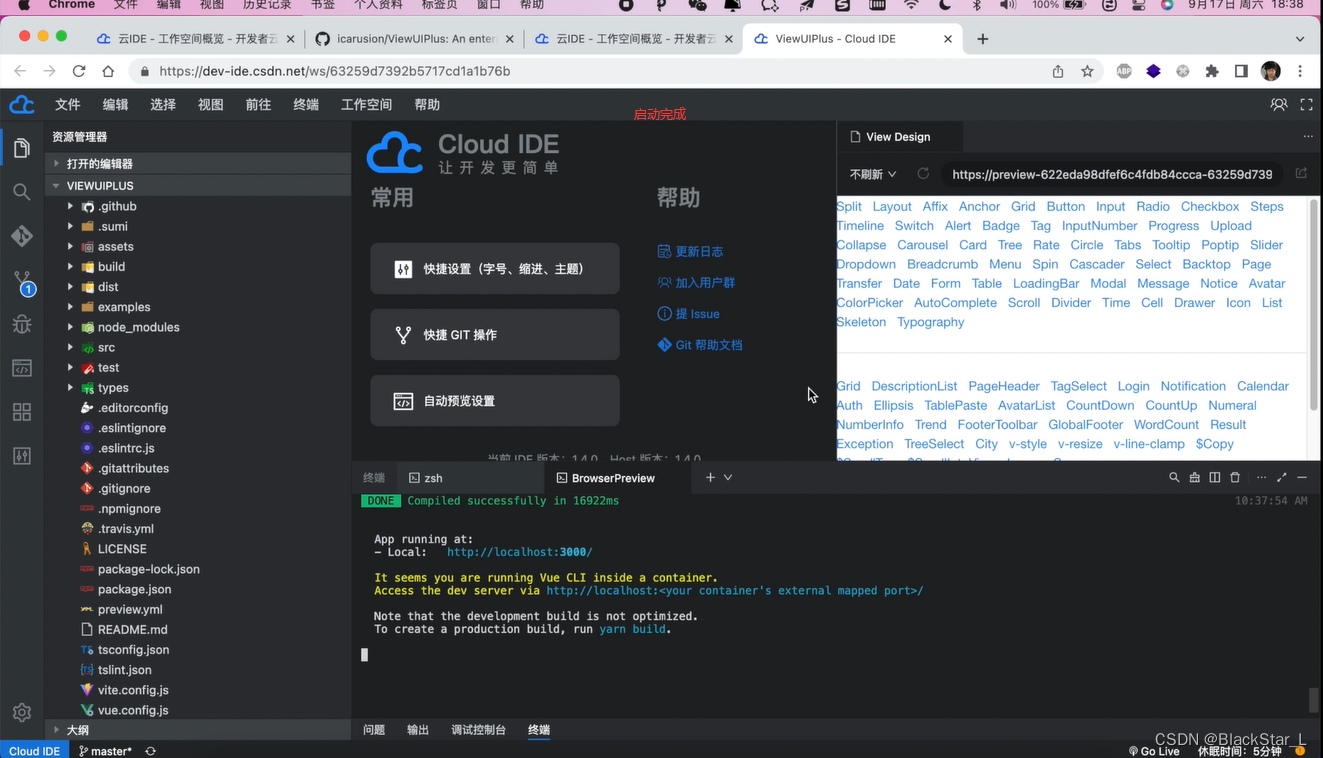Open the Button component link in preview
The height and width of the screenshot is (758, 1323).
(x=1065, y=206)
